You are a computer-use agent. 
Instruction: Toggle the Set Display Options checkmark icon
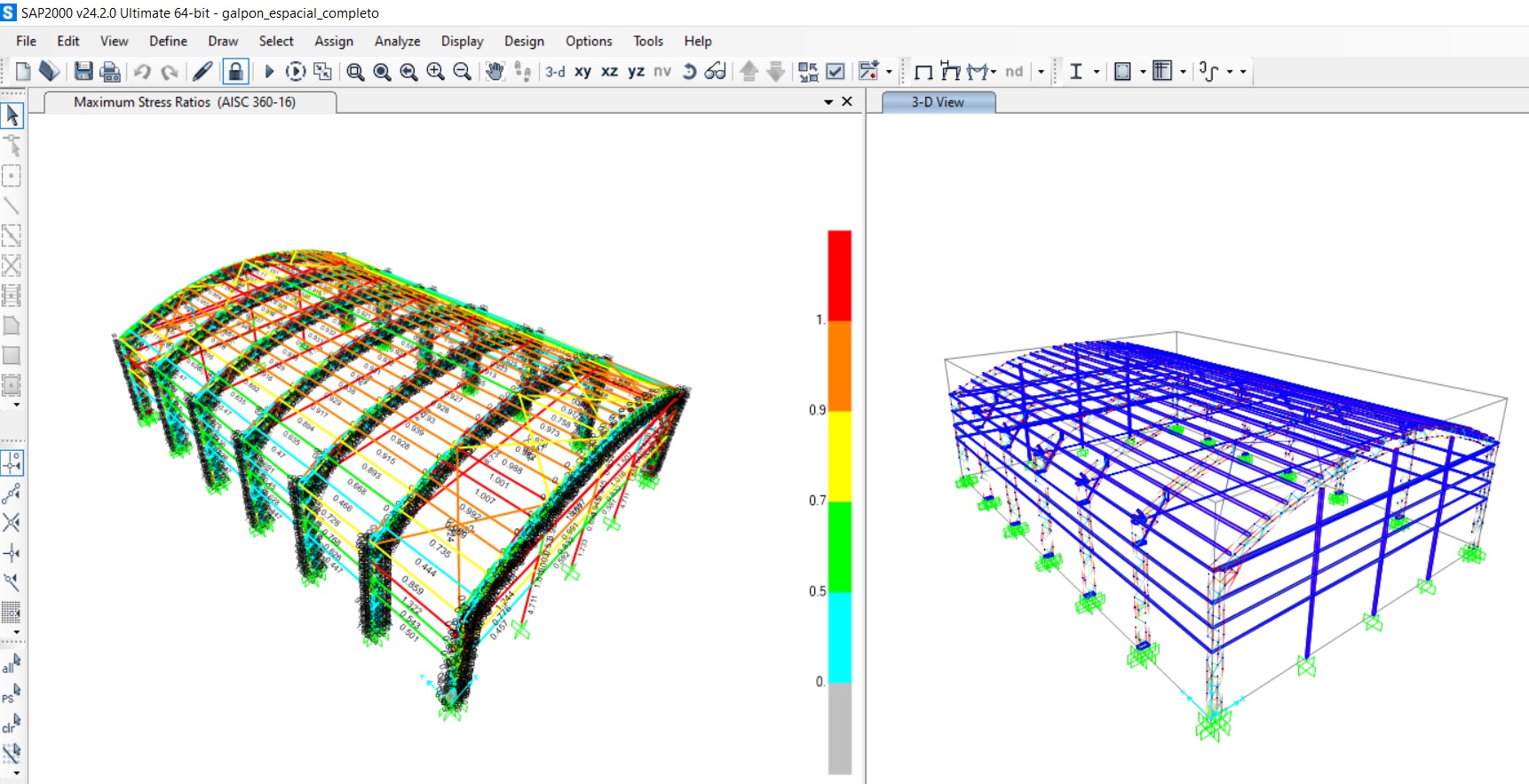click(836, 71)
